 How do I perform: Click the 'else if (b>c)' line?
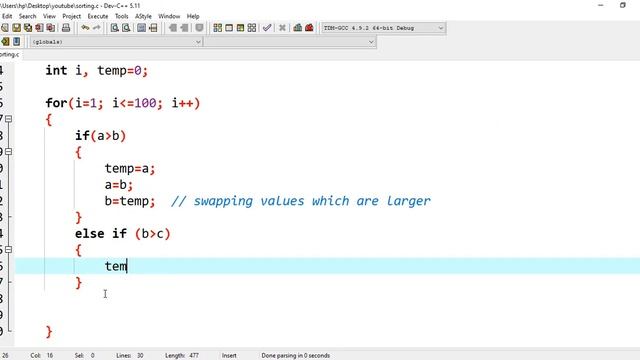point(122,233)
